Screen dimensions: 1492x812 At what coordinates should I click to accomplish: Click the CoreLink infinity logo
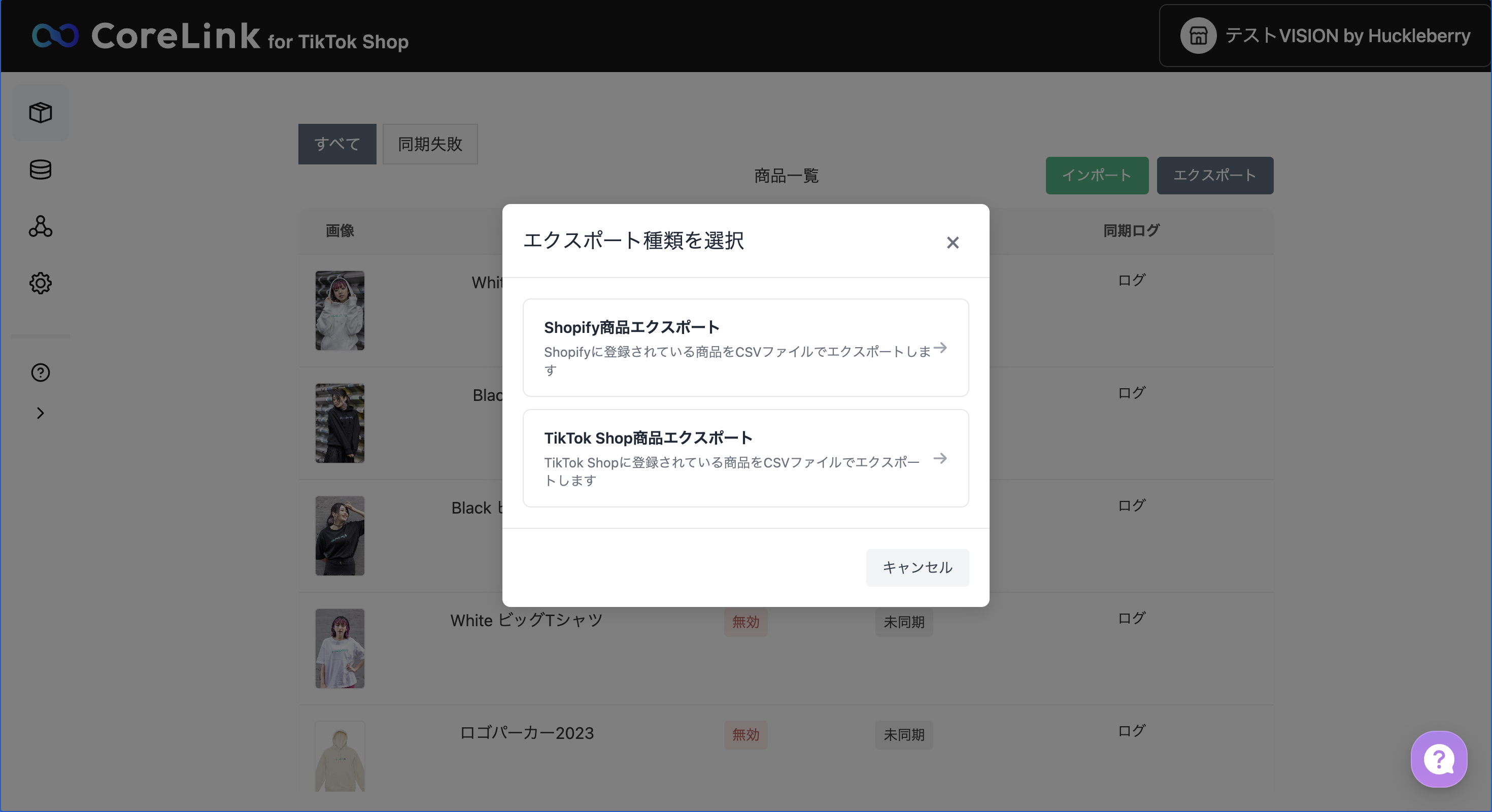(55, 36)
